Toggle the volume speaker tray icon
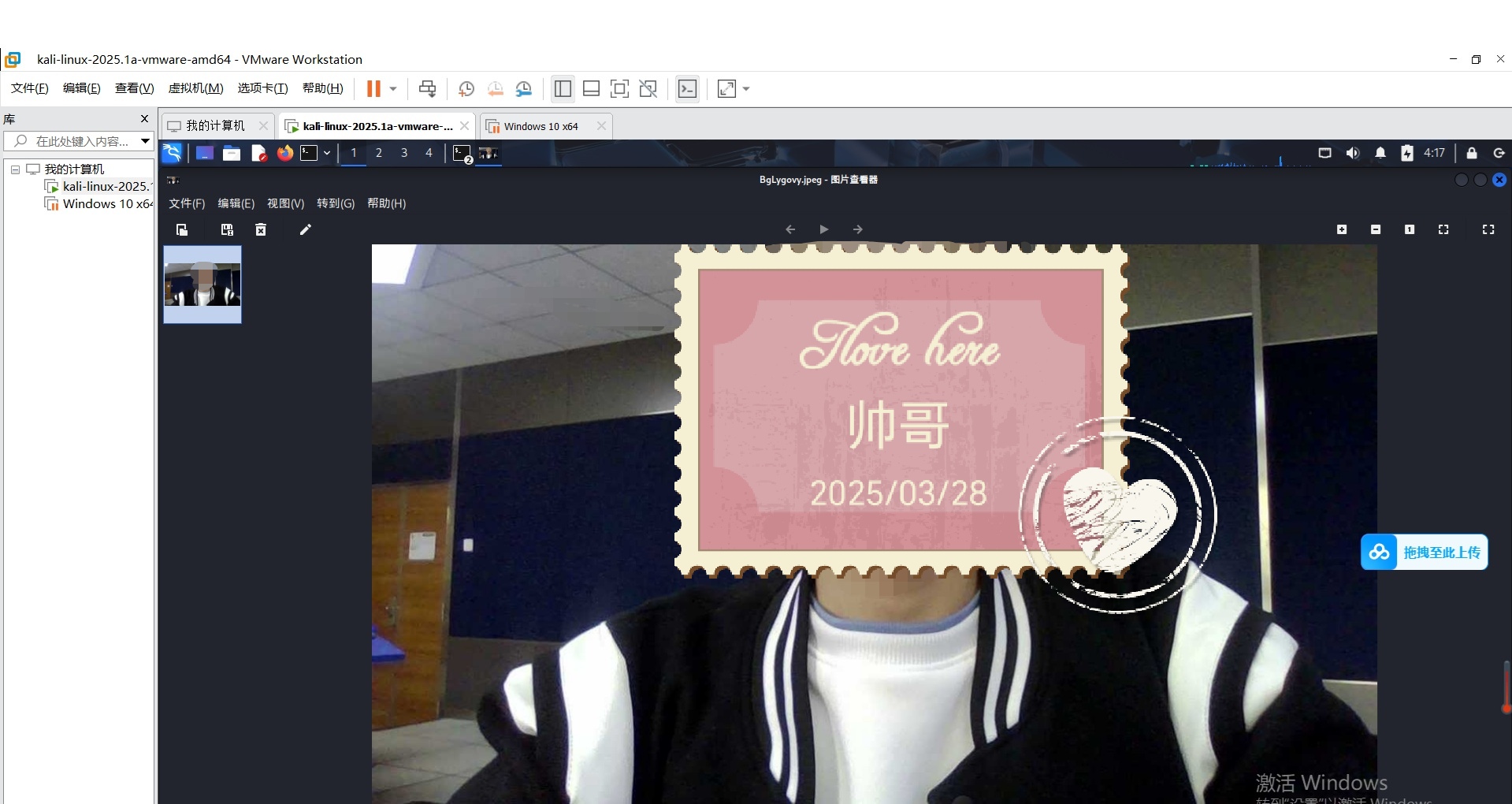 click(x=1353, y=153)
